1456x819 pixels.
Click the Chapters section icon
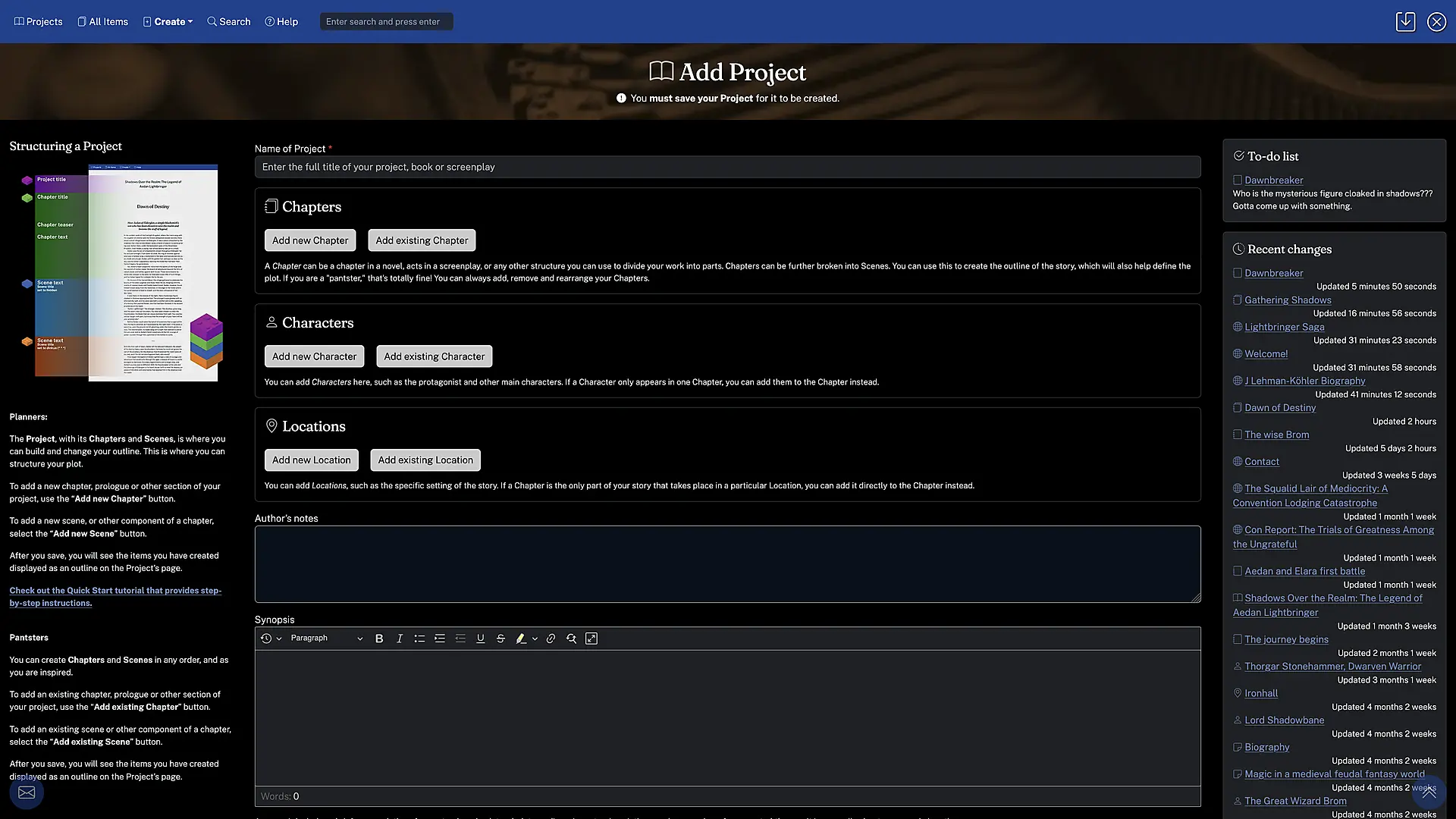tap(271, 206)
